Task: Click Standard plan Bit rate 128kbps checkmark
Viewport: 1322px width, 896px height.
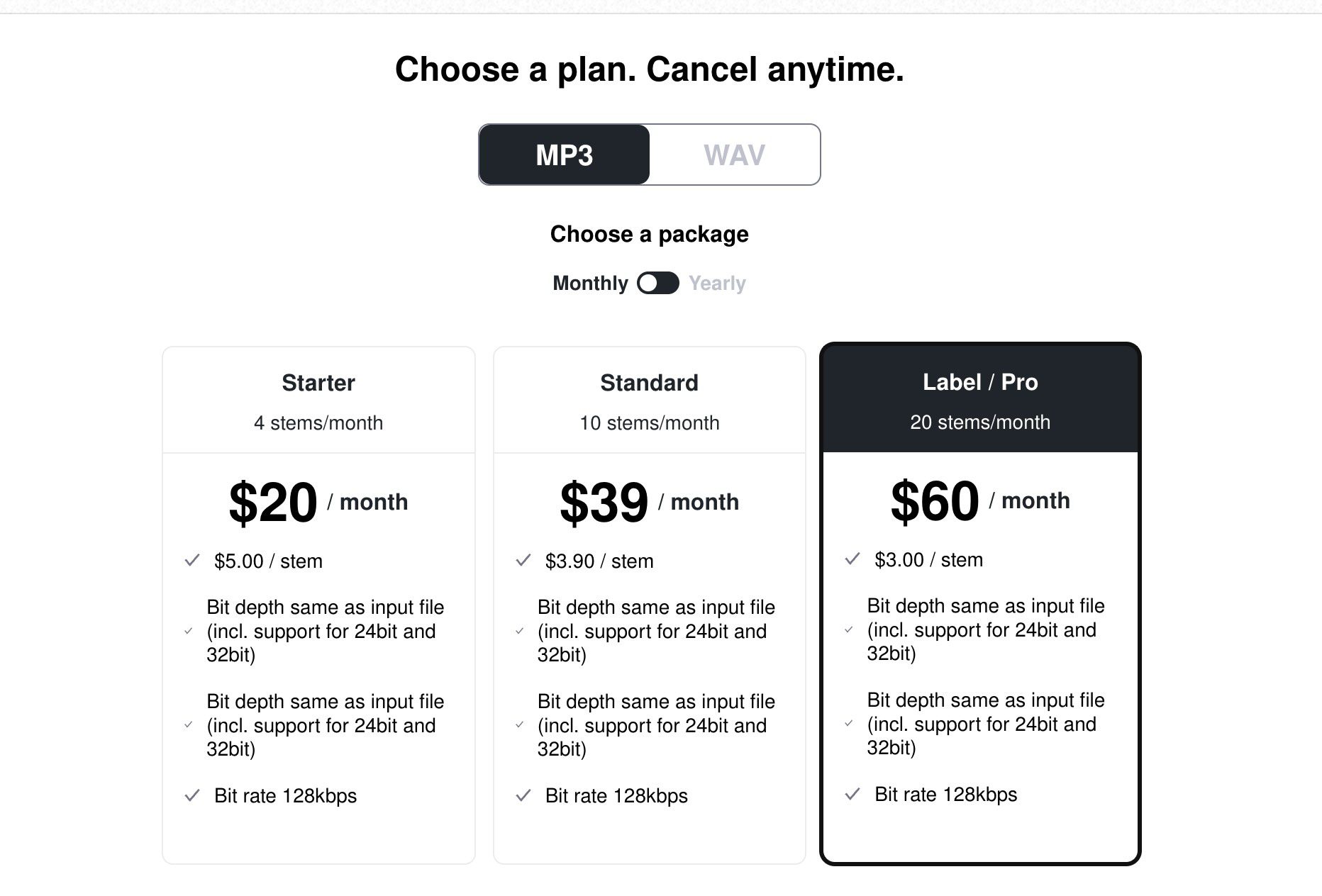Action: tap(523, 795)
